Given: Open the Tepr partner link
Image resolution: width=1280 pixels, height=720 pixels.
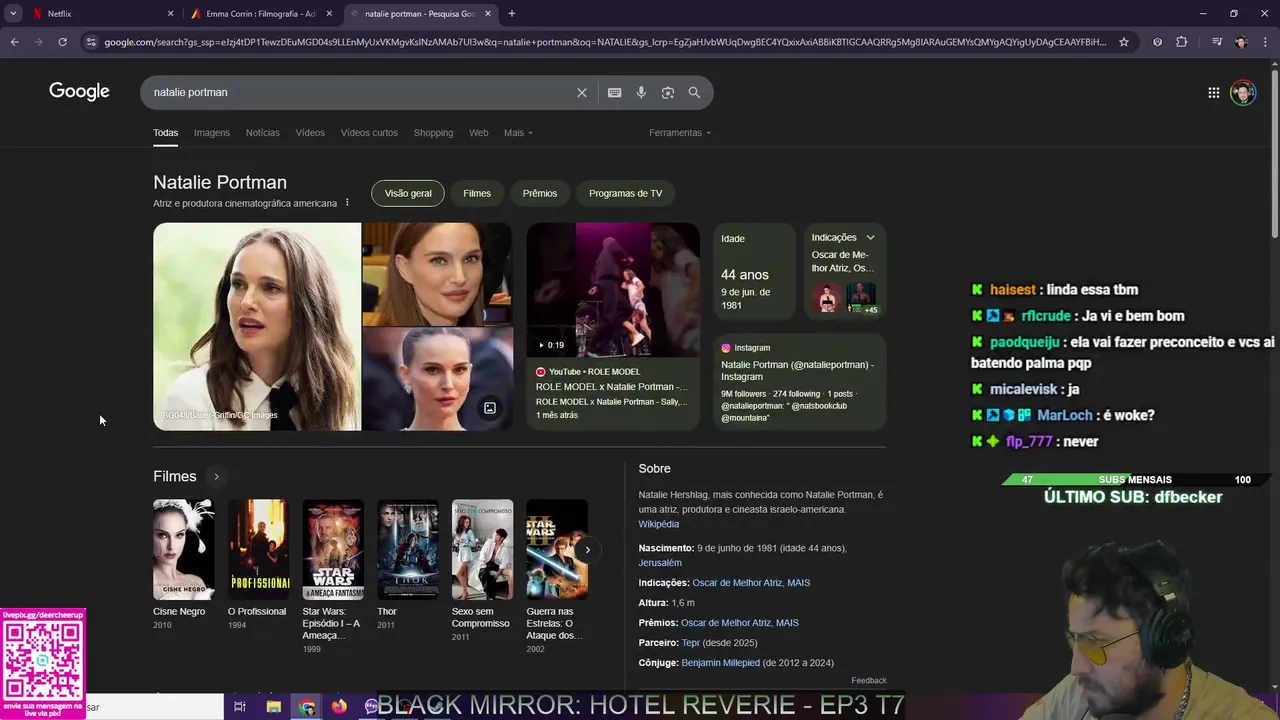Looking at the screenshot, I should click(691, 643).
